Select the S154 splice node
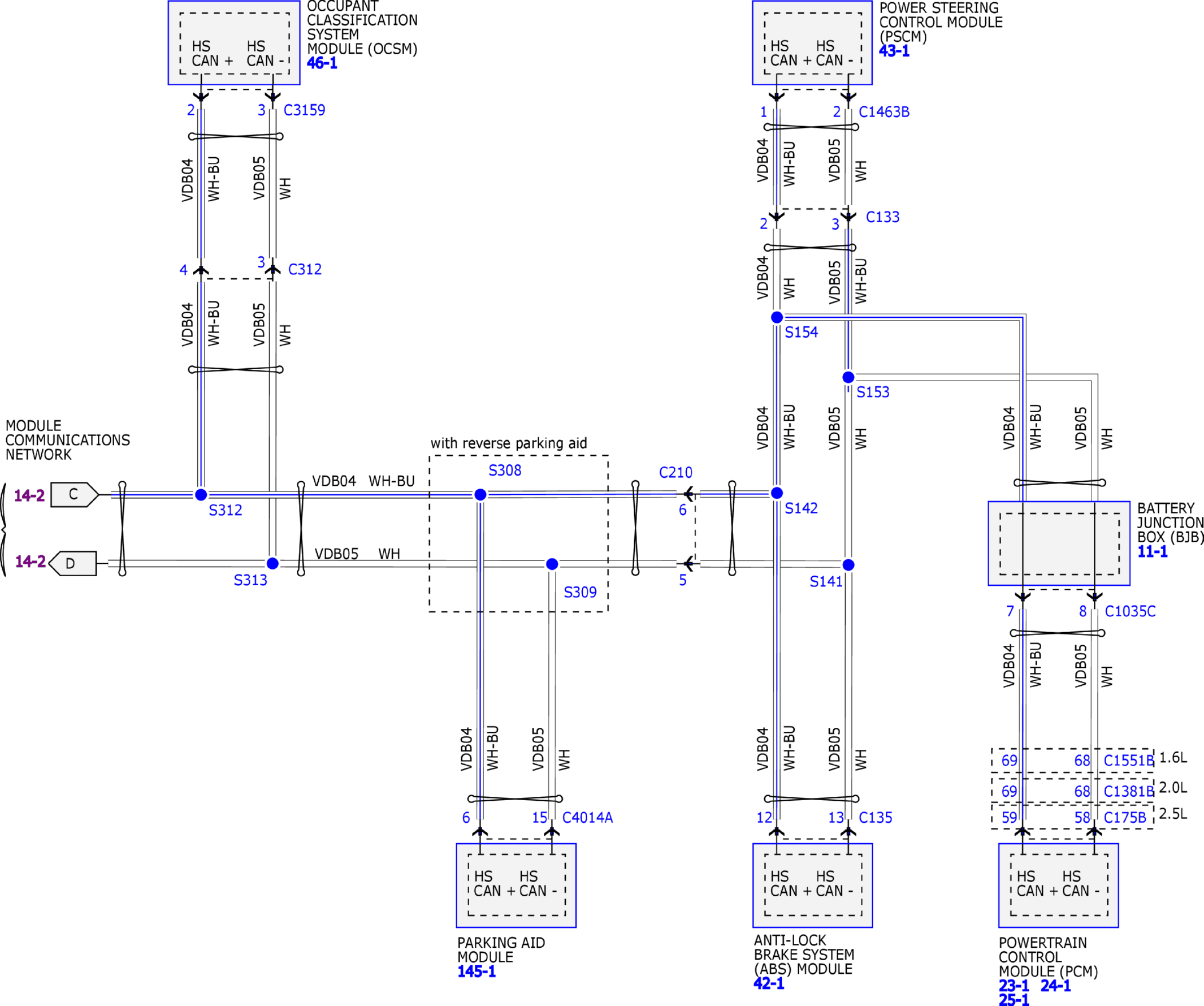Viewport: 1204px width, 1006px height. (x=777, y=317)
